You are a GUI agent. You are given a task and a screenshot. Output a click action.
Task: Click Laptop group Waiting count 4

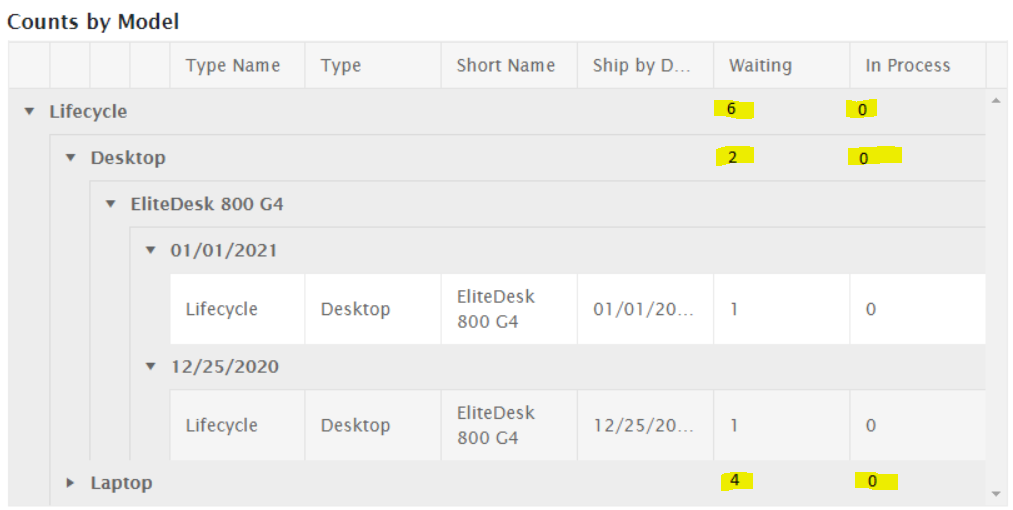[735, 481]
